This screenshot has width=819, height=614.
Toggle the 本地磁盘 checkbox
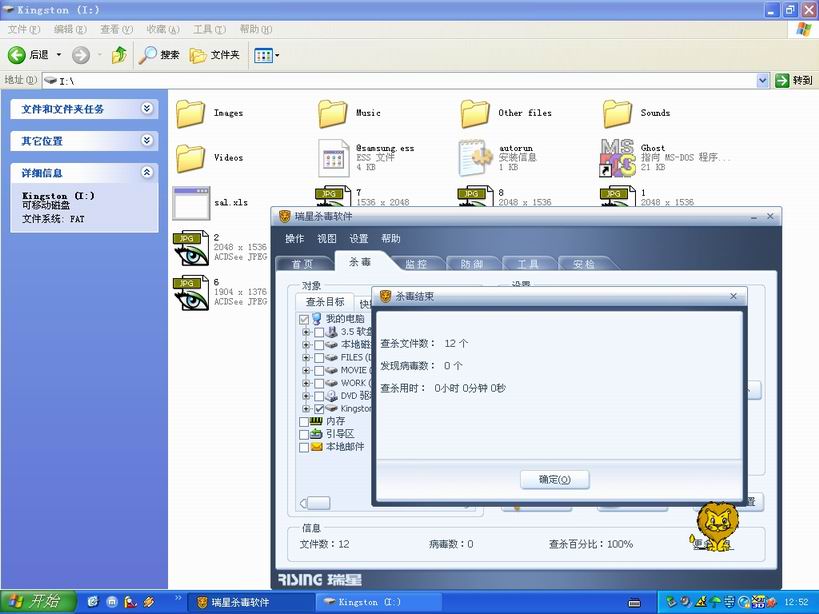[x=319, y=345]
